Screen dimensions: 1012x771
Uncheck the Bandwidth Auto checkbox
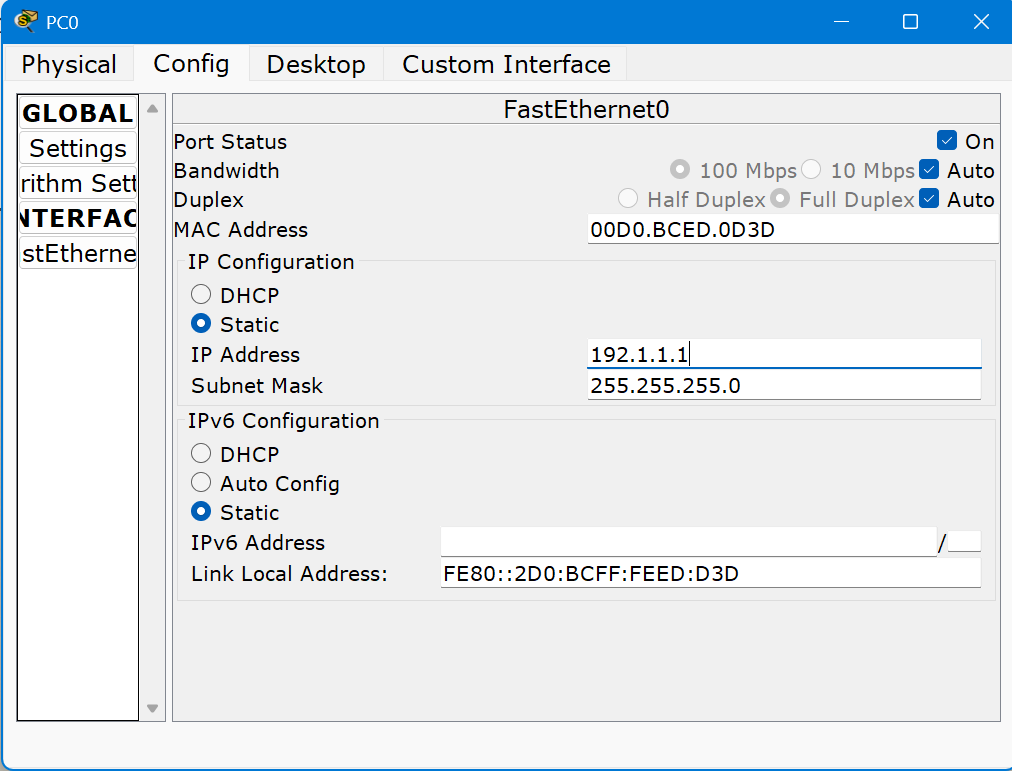(x=929, y=170)
